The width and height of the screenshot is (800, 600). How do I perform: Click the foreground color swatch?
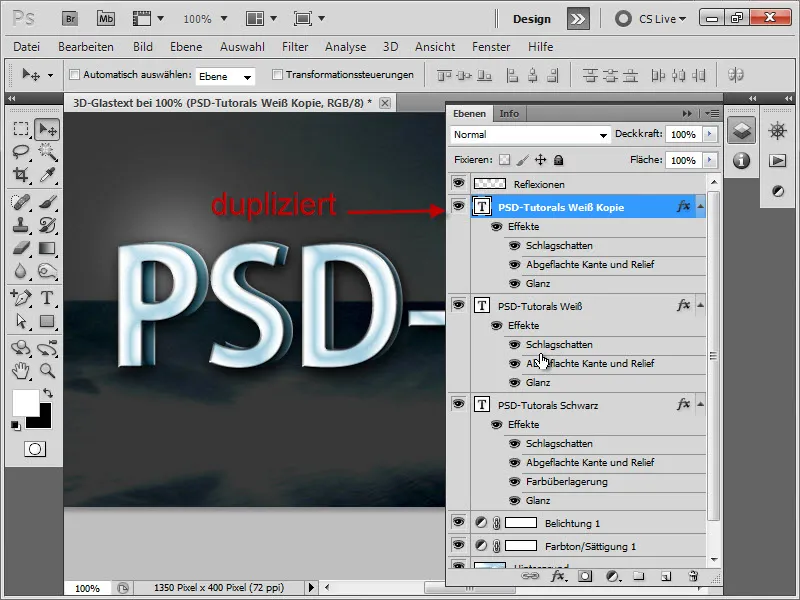26,403
